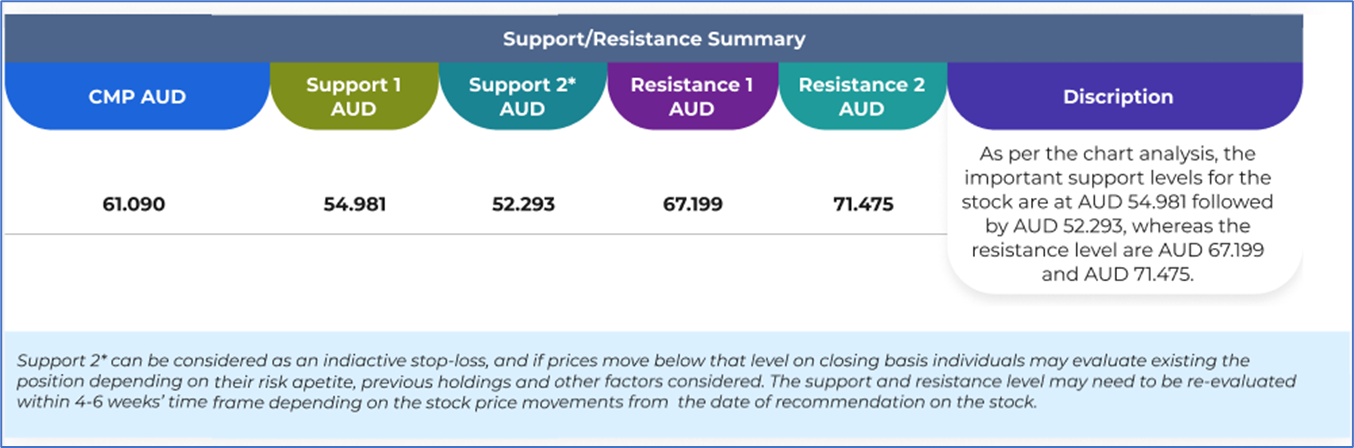
Task: Select the Resistance 2 value 71.475
Action: (863, 205)
